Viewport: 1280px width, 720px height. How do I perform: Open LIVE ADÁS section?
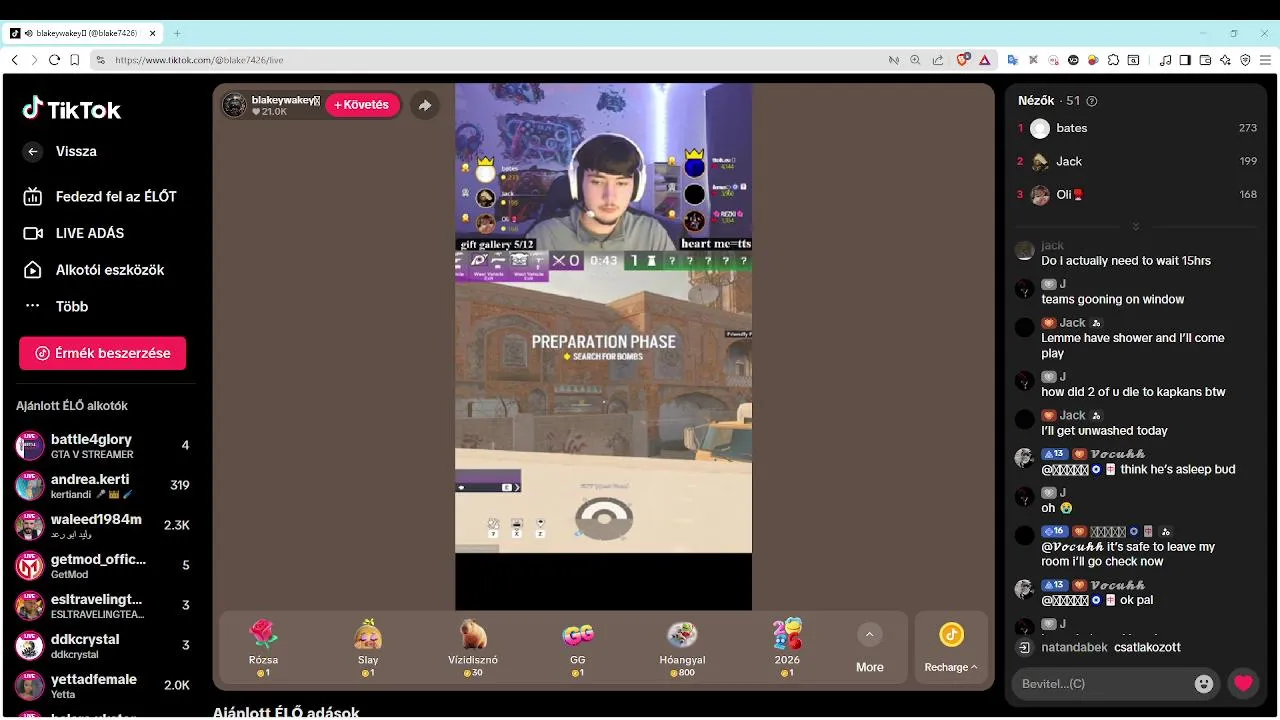point(75,233)
